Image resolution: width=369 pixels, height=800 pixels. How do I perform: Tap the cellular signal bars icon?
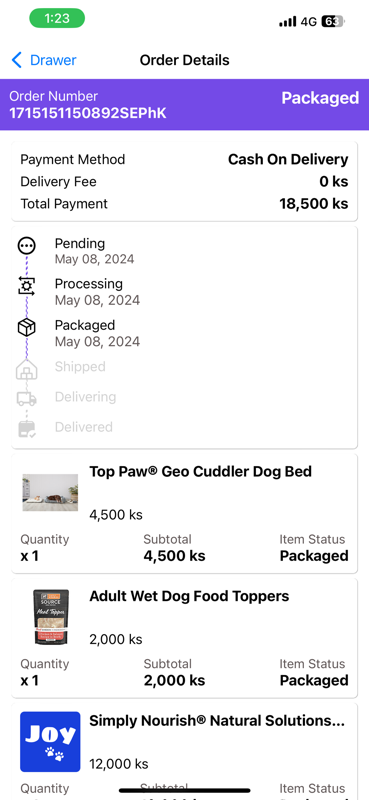click(x=287, y=21)
